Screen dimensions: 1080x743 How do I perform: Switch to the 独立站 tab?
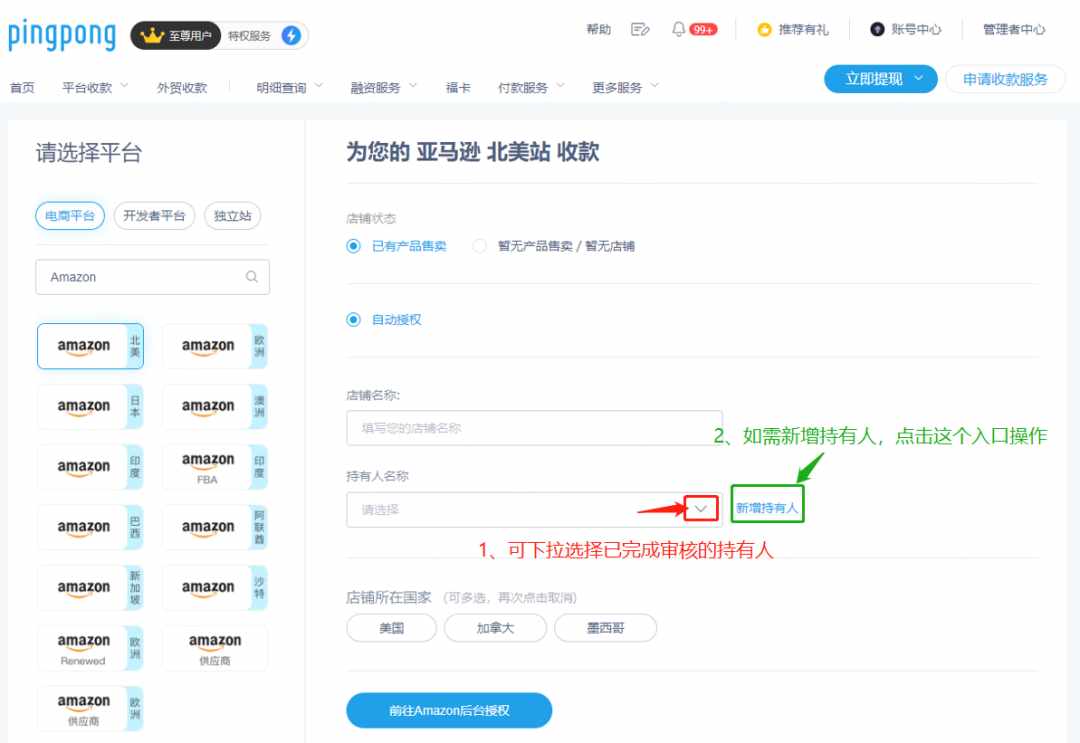tap(233, 216)
